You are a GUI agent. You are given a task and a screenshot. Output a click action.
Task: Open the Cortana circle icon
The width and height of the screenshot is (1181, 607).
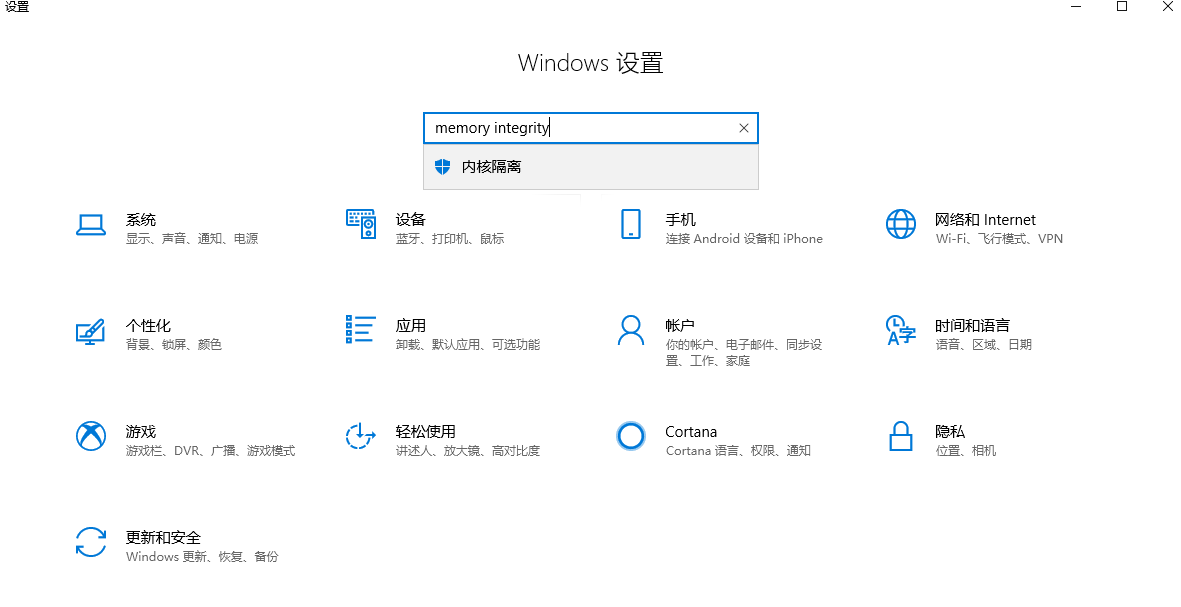pos(630,436)
